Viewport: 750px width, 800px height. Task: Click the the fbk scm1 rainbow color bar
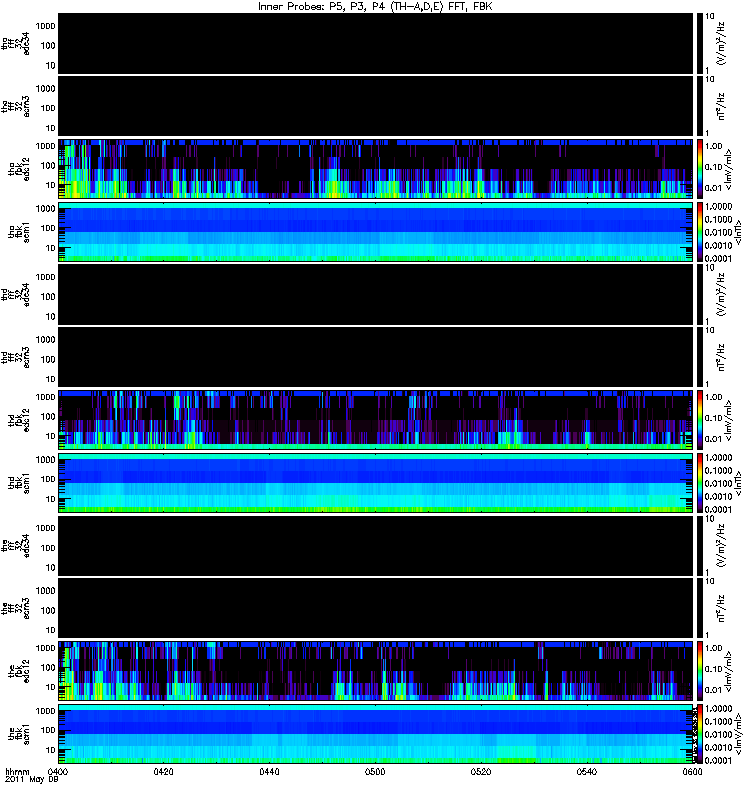(700, 734)
